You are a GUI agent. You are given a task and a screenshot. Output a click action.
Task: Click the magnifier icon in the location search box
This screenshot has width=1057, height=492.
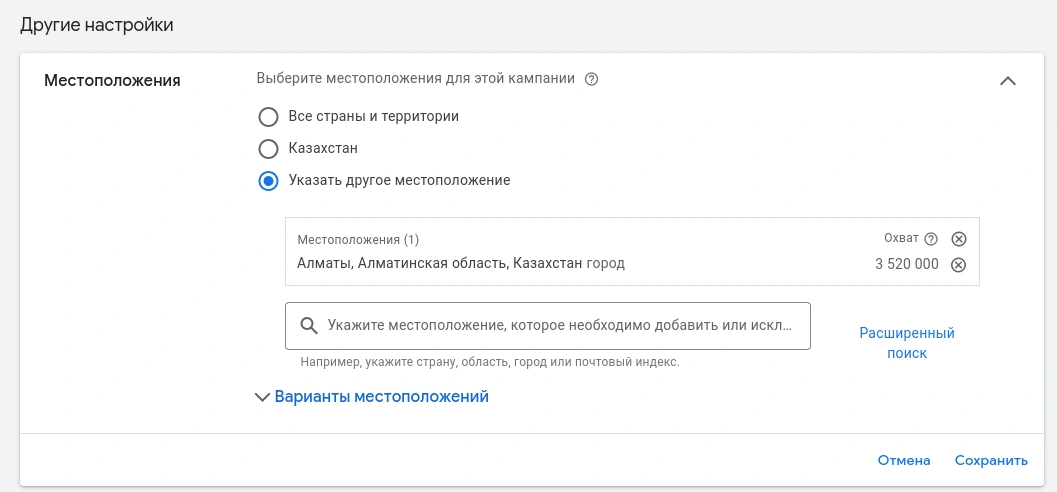309,326
